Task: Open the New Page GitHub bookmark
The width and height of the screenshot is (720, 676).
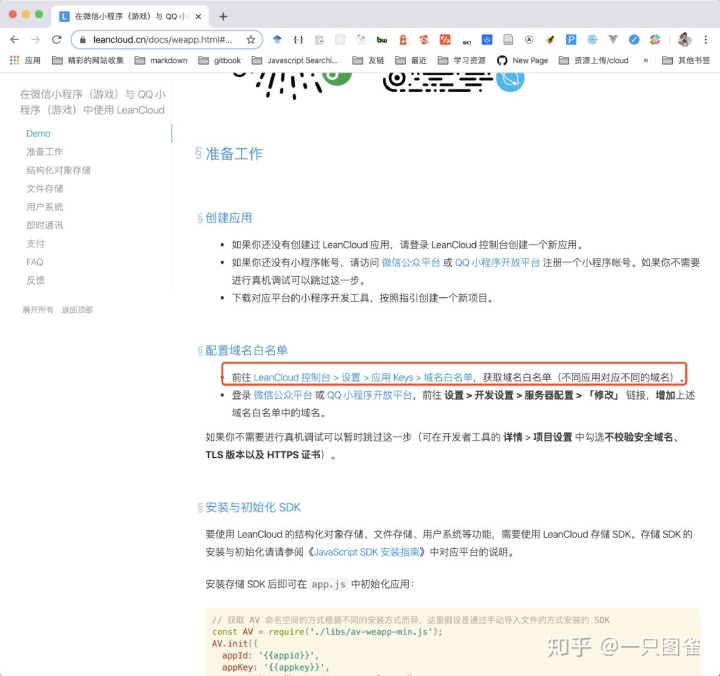Action: pyautogui.click(x=523, y=60)
